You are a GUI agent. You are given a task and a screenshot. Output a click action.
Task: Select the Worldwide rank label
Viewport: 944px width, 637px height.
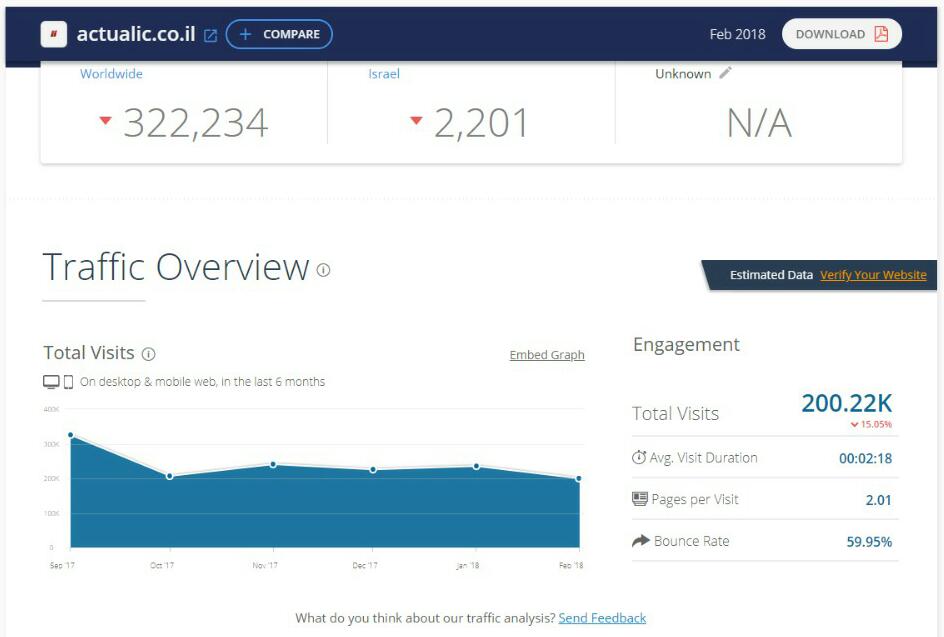(111, 74)
